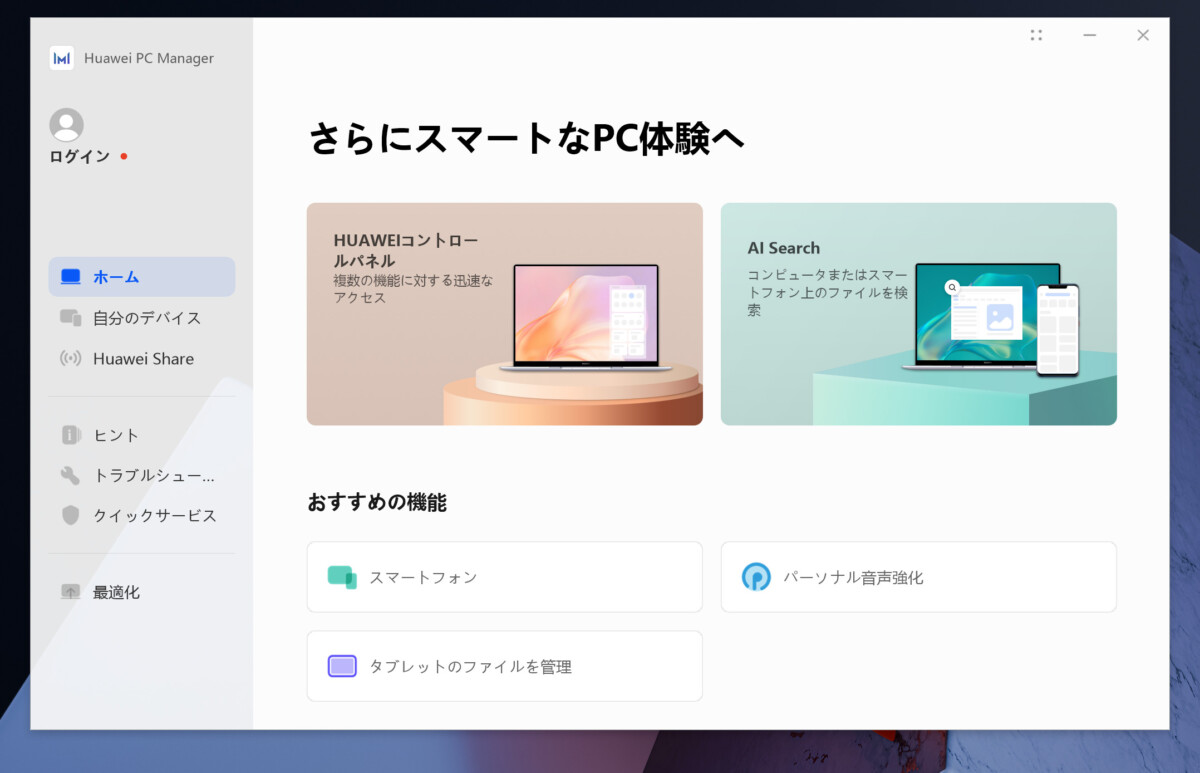This screenshot has height=773, width=1200.
Task: Click the ホーム laptop icon in sidebar
Action: [70, 277]
